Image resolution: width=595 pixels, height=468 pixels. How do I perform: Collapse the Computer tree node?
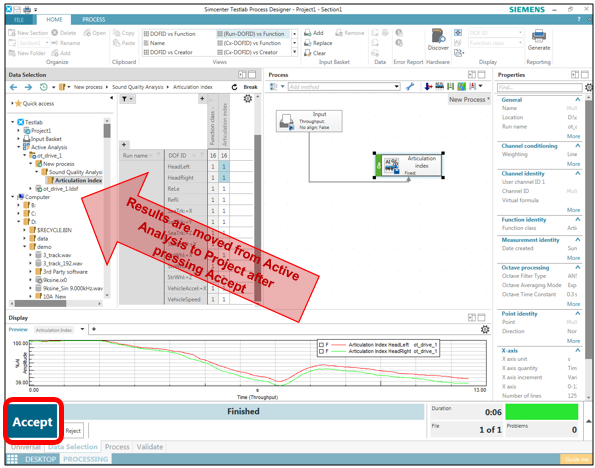tap(13, 197)
